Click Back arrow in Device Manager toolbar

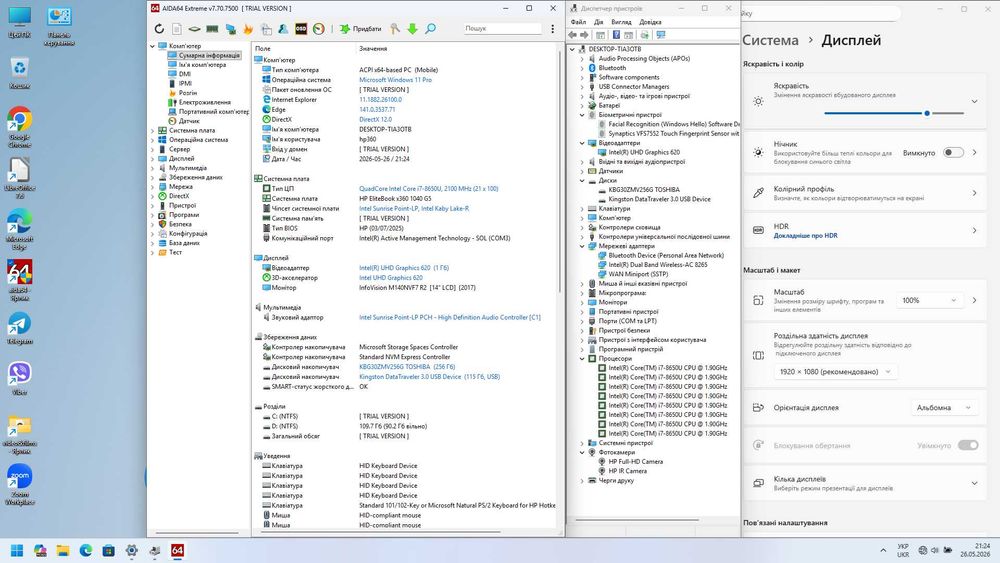(572, 35)
